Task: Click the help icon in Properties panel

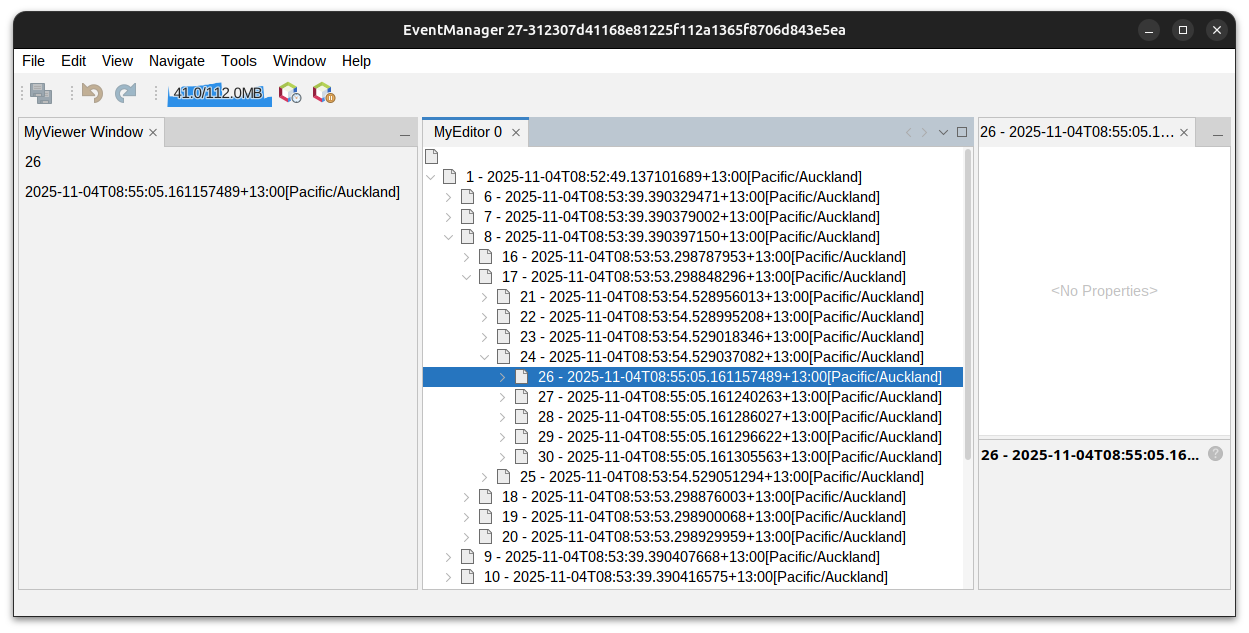Action: pos(1215,454)
